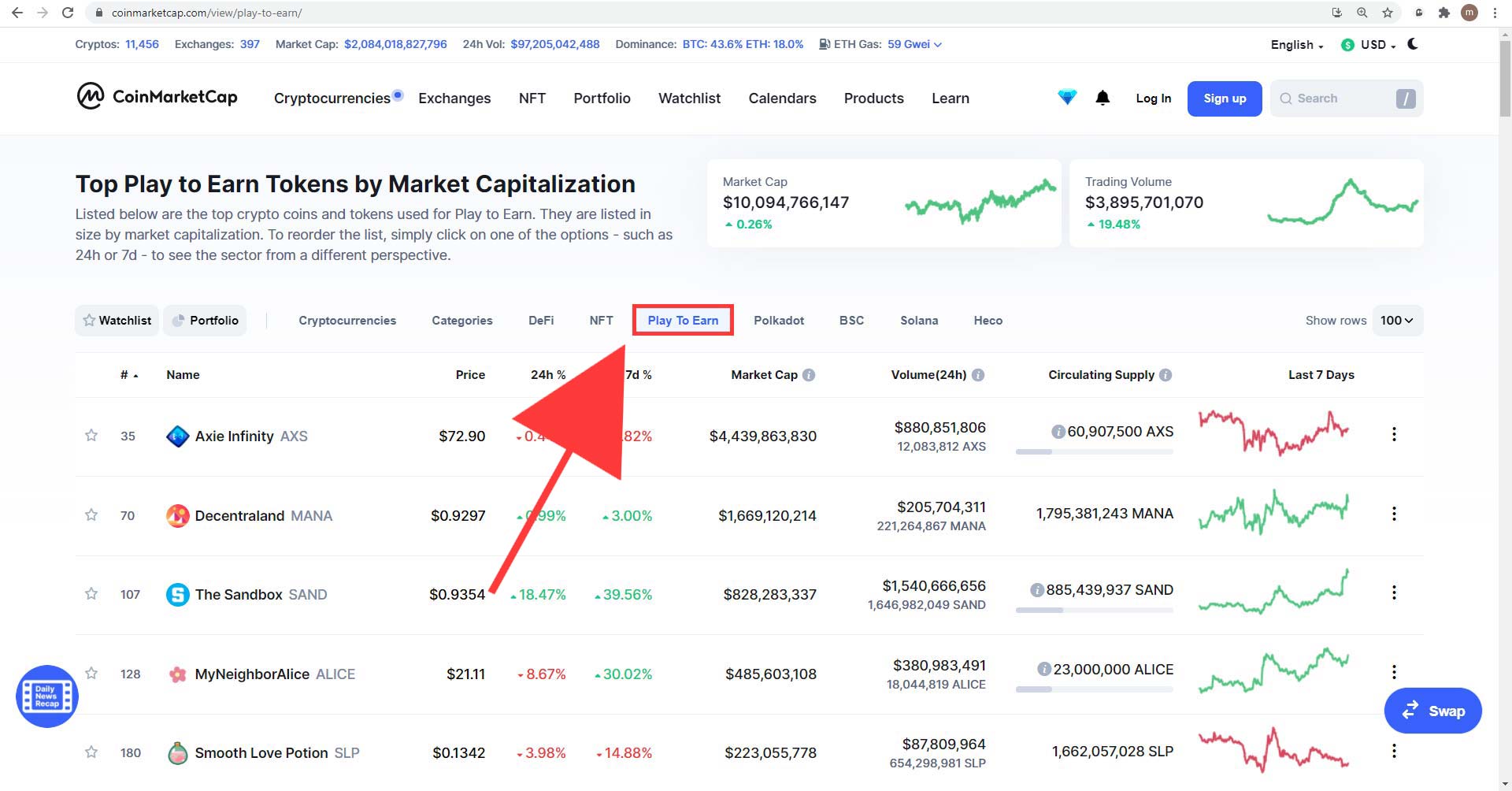Viewport: 1512px width, 791px height.
Task: Click browser zoom magnifier icon
Action: 1362,13
